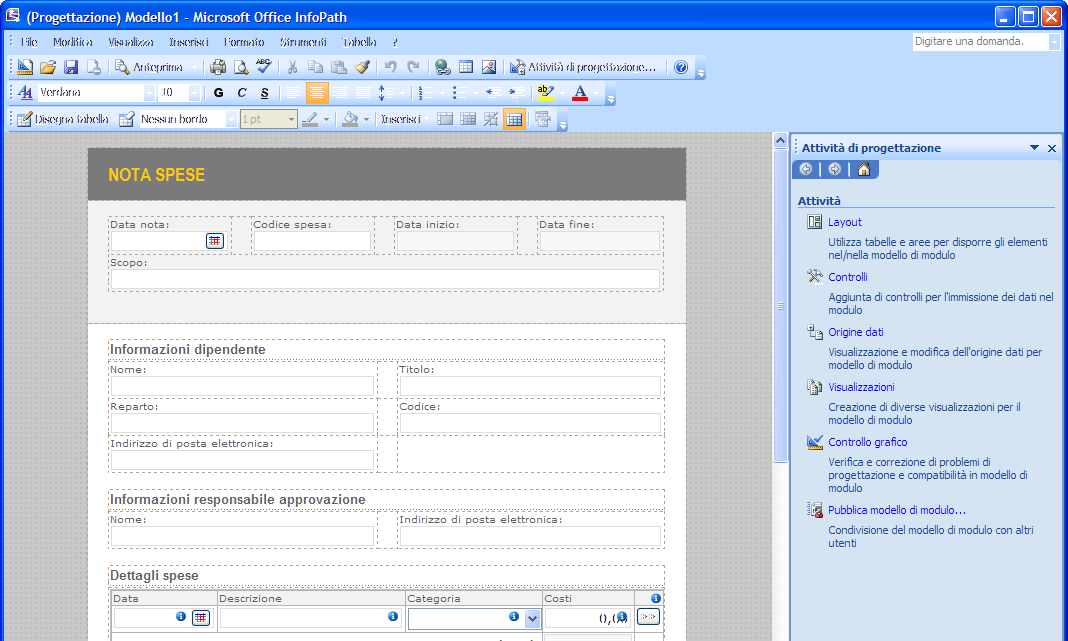Screen dimensions: 1068x641
Task: Open a file with the folder icon
Action: click(48, 67)
